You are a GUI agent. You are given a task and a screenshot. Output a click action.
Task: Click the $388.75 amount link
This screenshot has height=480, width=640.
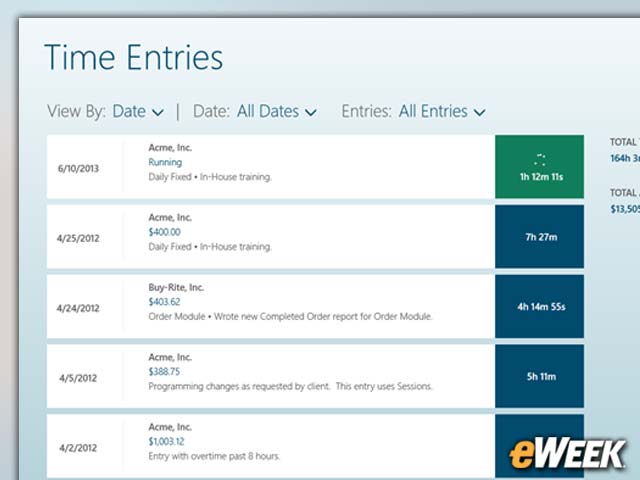pos(164,371)
